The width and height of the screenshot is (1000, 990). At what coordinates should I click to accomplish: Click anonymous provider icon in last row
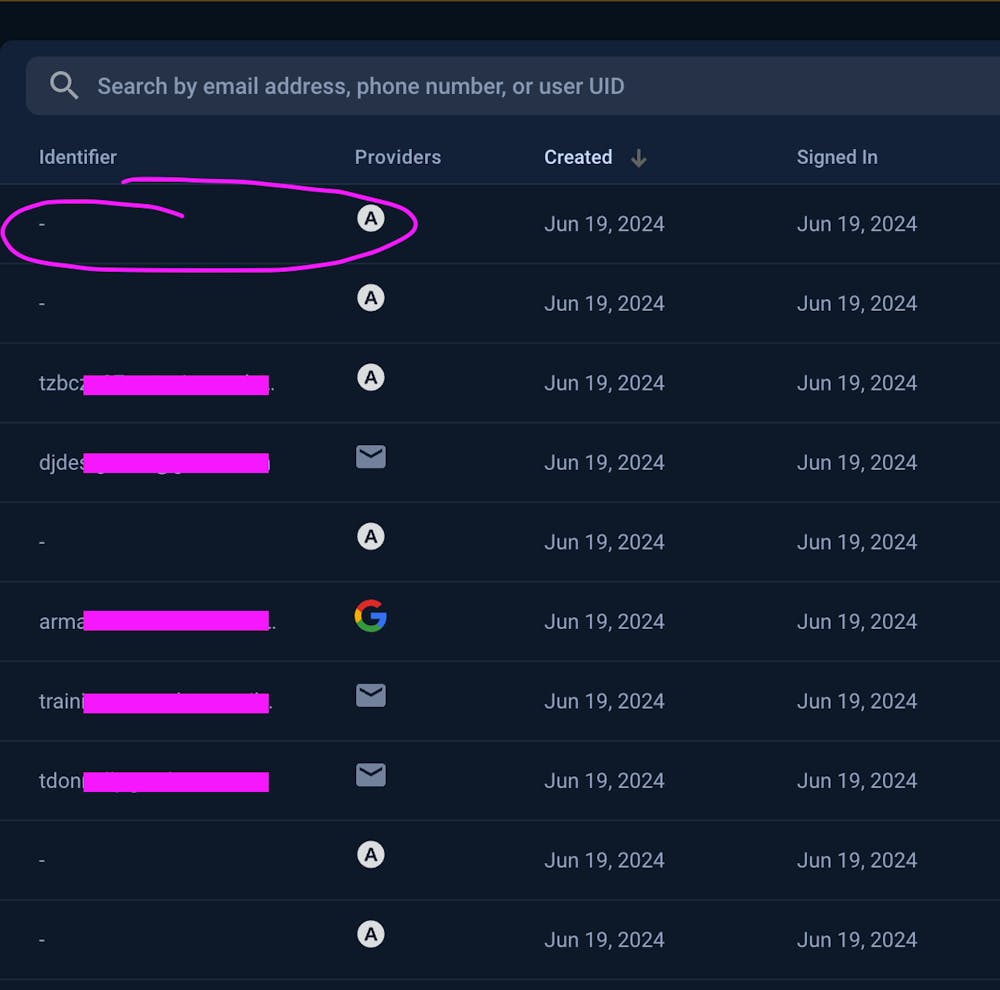pyautogui.click(x=371, y=934)
